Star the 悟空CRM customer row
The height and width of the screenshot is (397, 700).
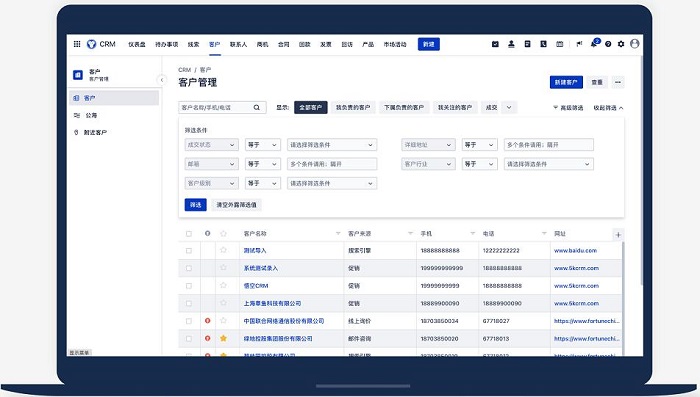point(223,285)
